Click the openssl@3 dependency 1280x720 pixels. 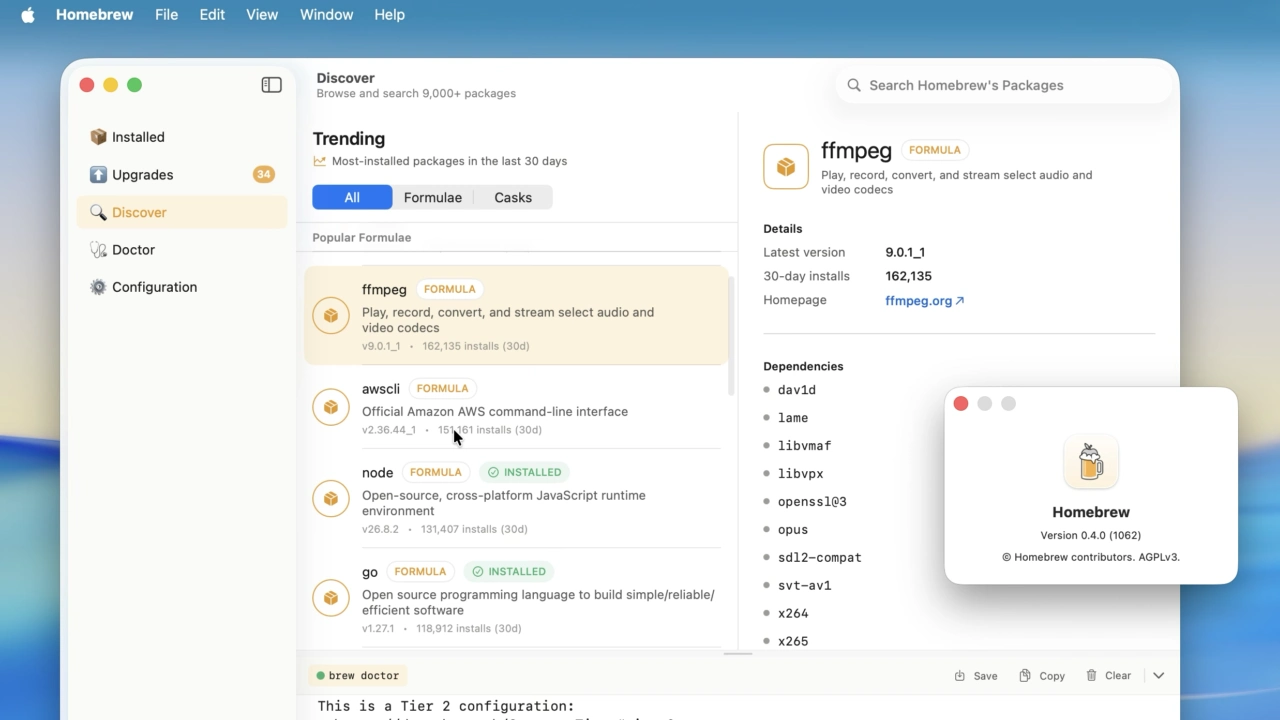click(x=812, y=502)
